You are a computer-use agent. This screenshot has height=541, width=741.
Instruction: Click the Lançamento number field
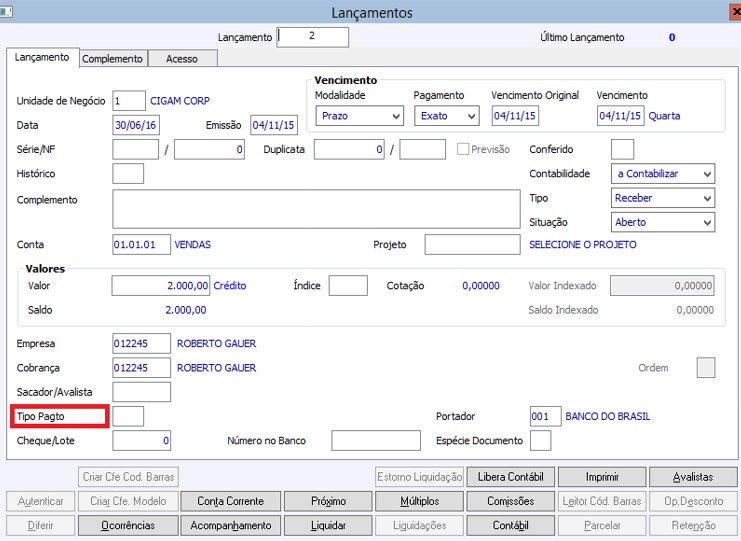point(313,37)
